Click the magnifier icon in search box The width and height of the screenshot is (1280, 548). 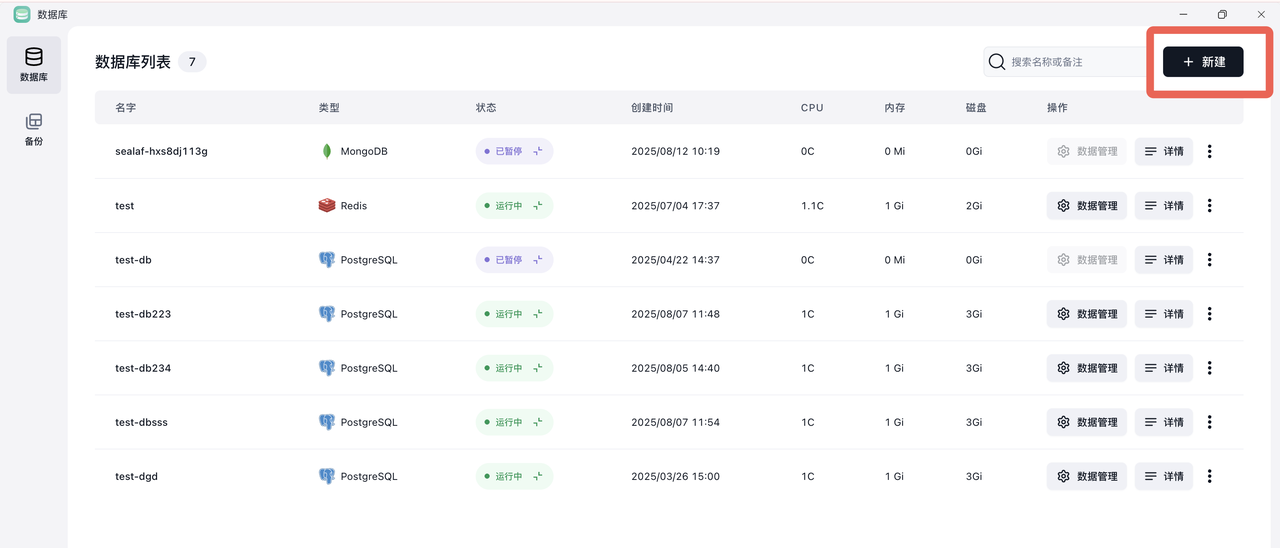[997, 62]
